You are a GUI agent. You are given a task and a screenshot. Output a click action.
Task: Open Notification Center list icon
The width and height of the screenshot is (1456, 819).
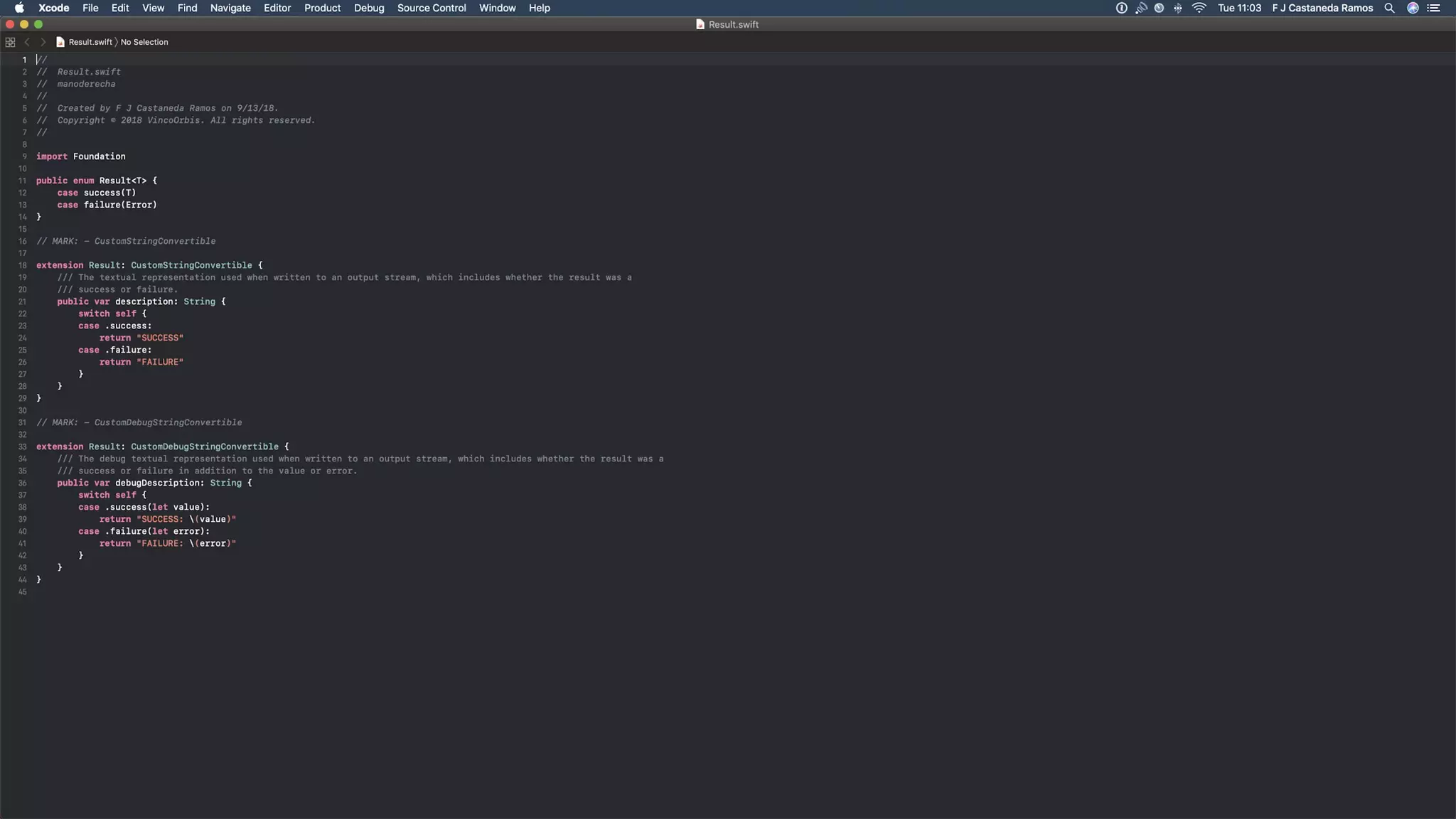pyautogui.click(x=1433, y=8)
